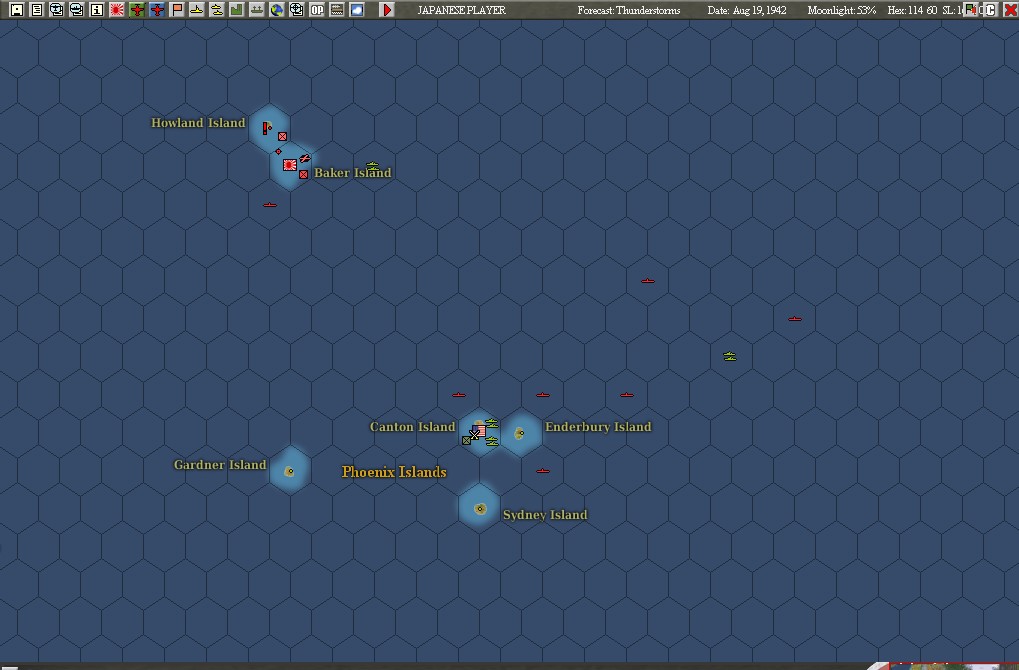Select the red crossed-square unit at Howland Island
Screen dimensions: 1019x670
[x=282, y=136]
